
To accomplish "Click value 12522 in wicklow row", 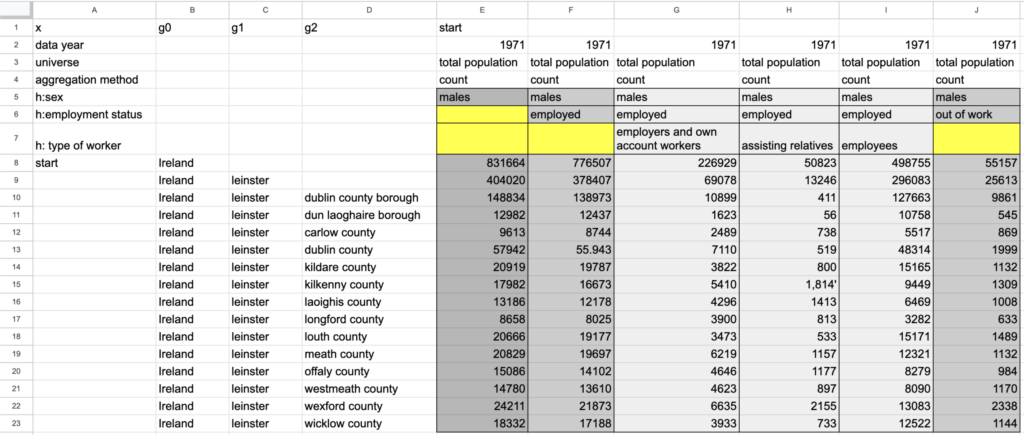I will 886,424.
